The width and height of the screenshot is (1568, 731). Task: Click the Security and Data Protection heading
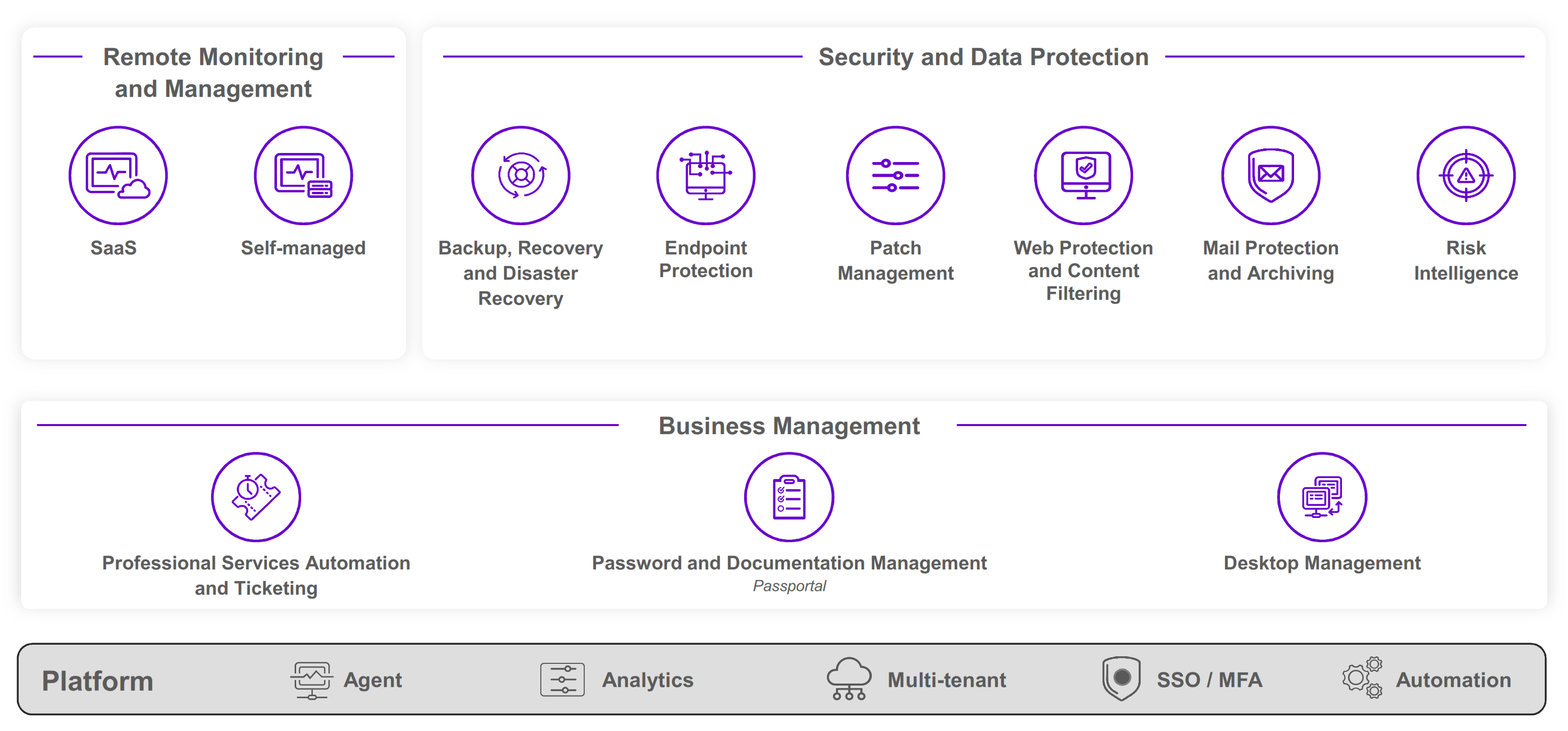983,57
